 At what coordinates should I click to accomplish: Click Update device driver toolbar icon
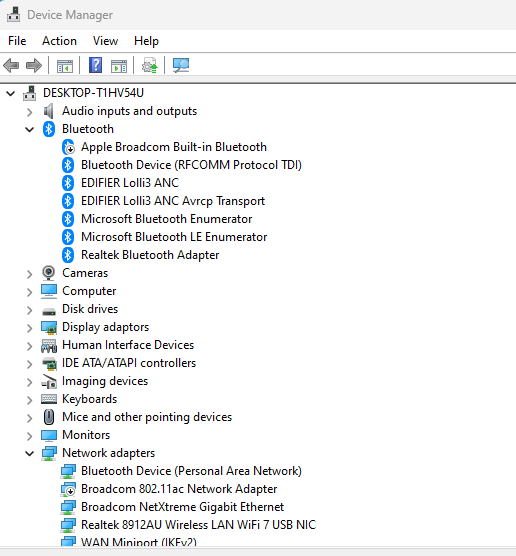point(149,65)
